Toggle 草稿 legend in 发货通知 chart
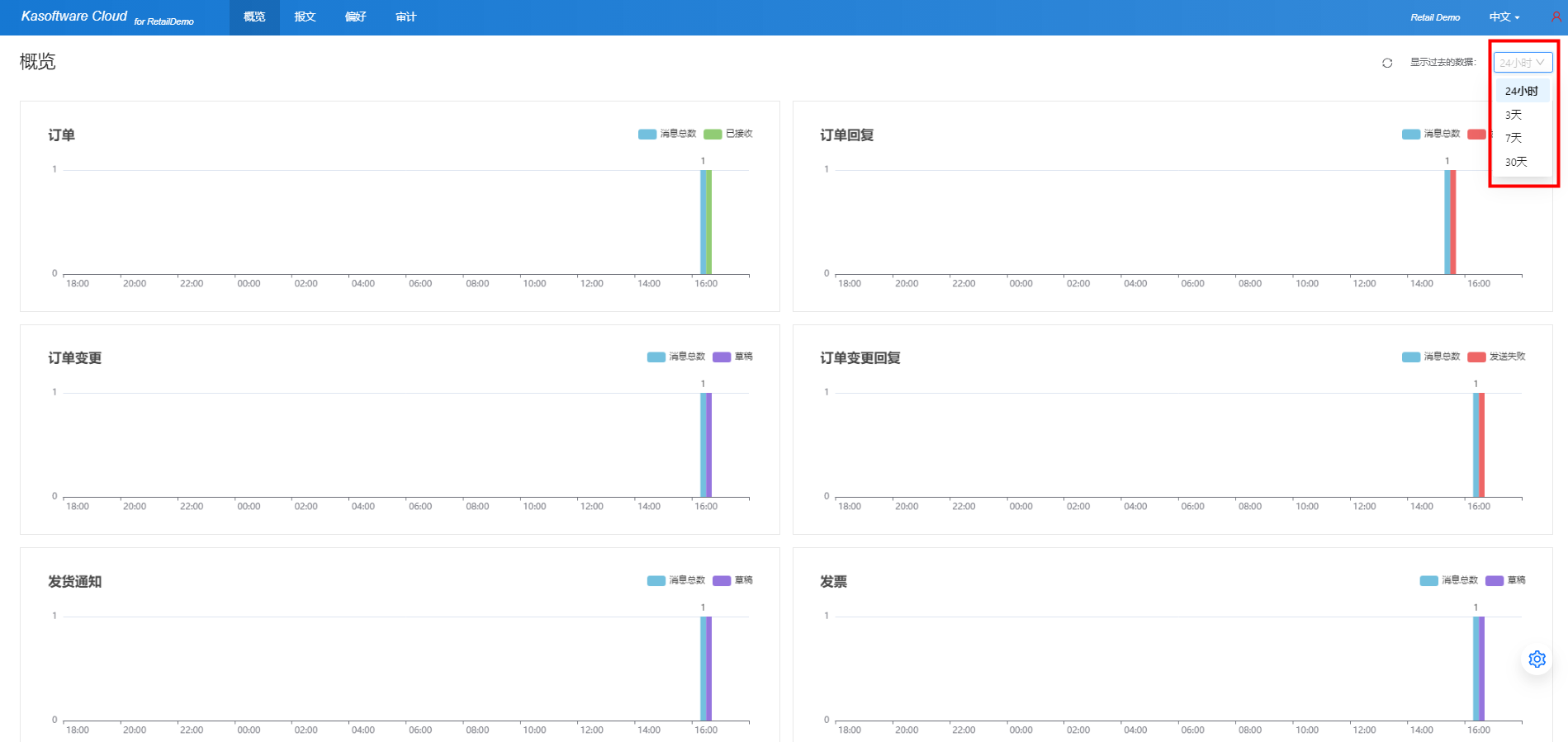Viewport: 1568px width, 742px height. pos(732,580)
